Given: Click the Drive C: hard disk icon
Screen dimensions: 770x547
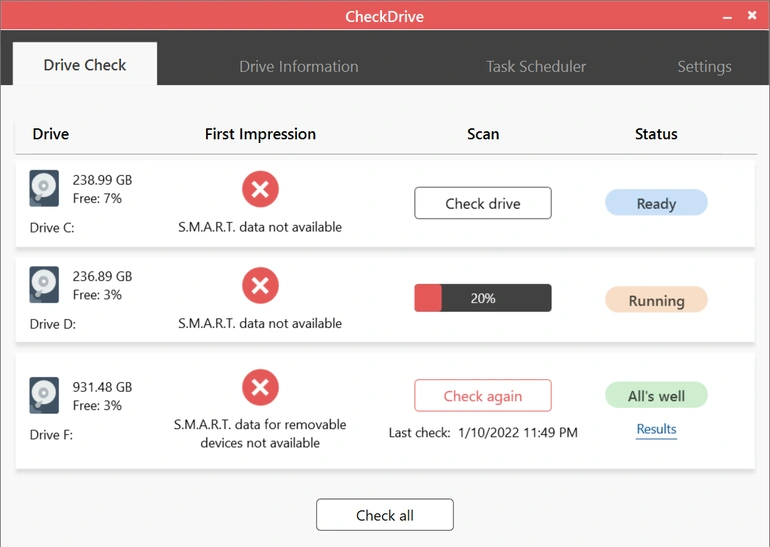Looking at the screenshot, I should 44,189.
